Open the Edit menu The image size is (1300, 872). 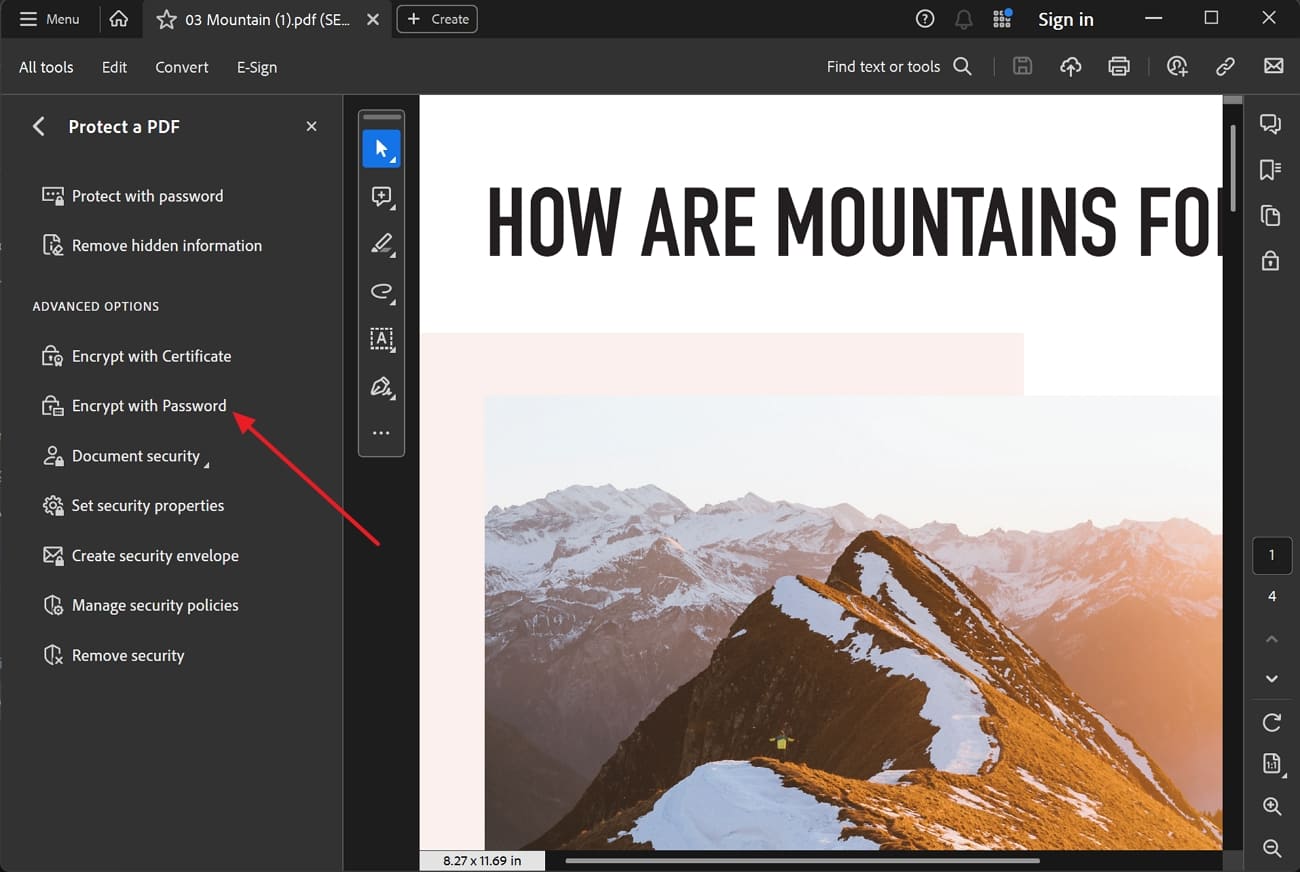click(114, 67)
